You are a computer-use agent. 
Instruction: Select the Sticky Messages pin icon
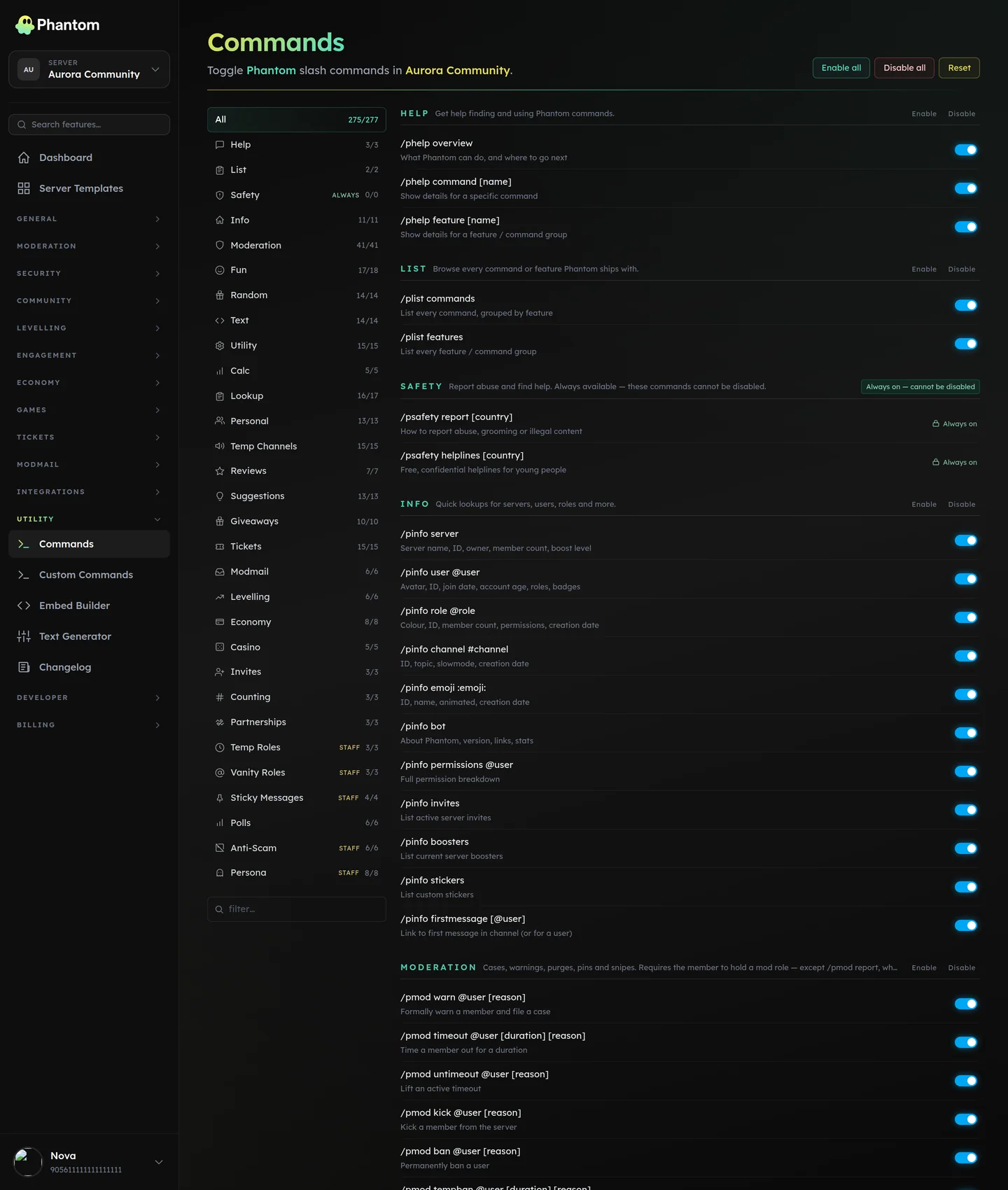coord(220,798)
